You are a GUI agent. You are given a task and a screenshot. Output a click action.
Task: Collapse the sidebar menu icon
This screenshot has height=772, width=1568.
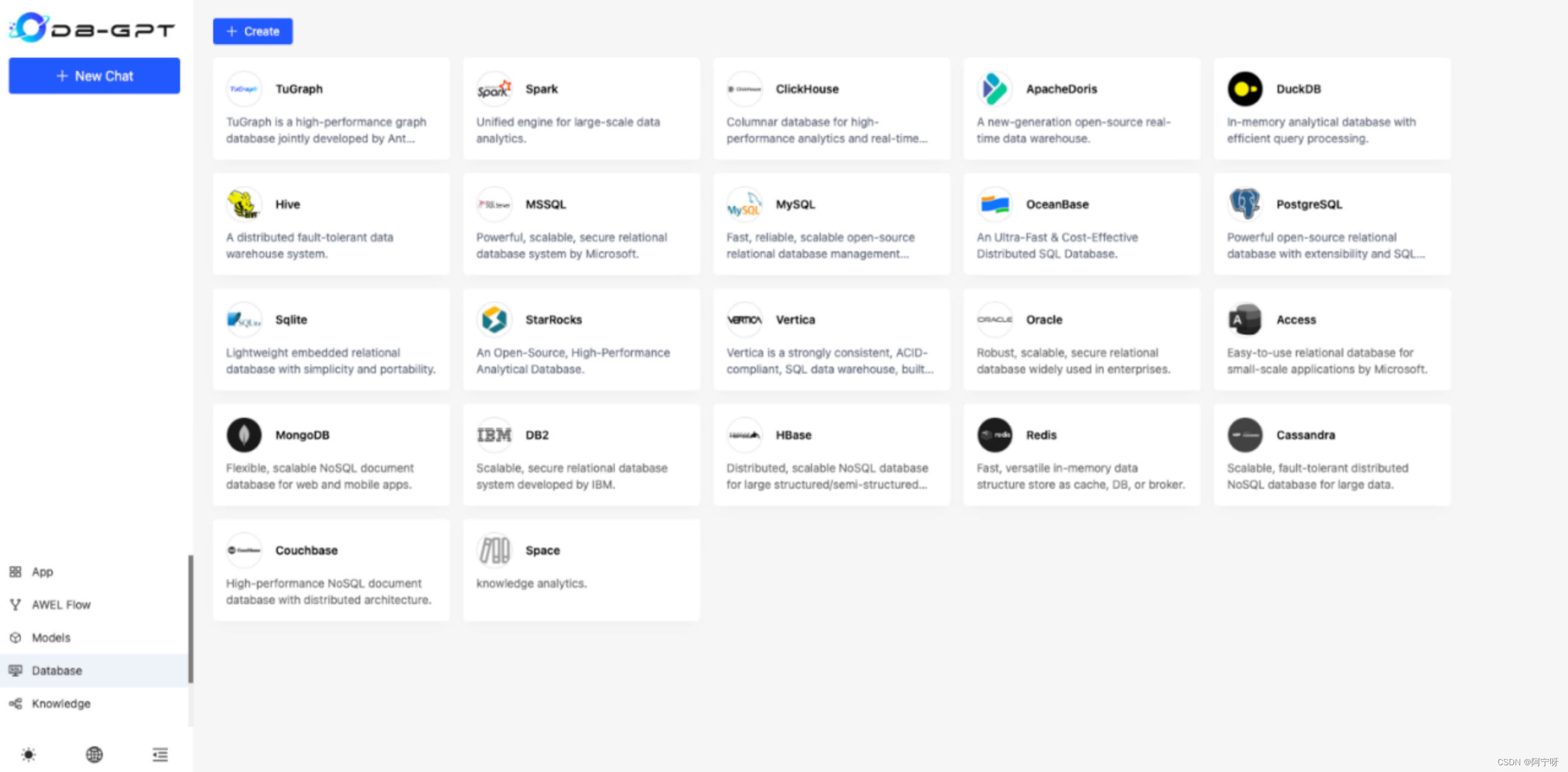(160, 754)
